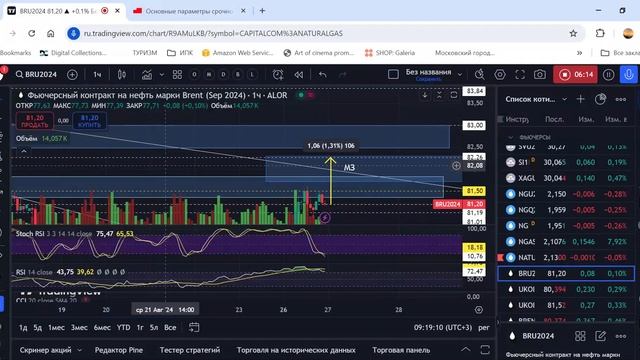Select the SI1 row in watchlist
The image size is (640, 360).
[566, 162]
